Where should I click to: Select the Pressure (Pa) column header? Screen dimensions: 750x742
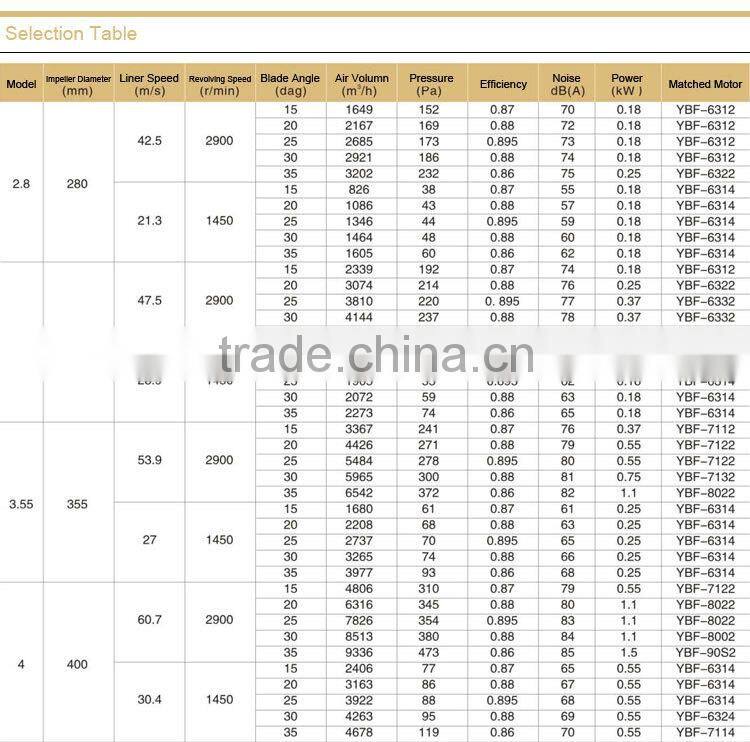tap(431, 84)
